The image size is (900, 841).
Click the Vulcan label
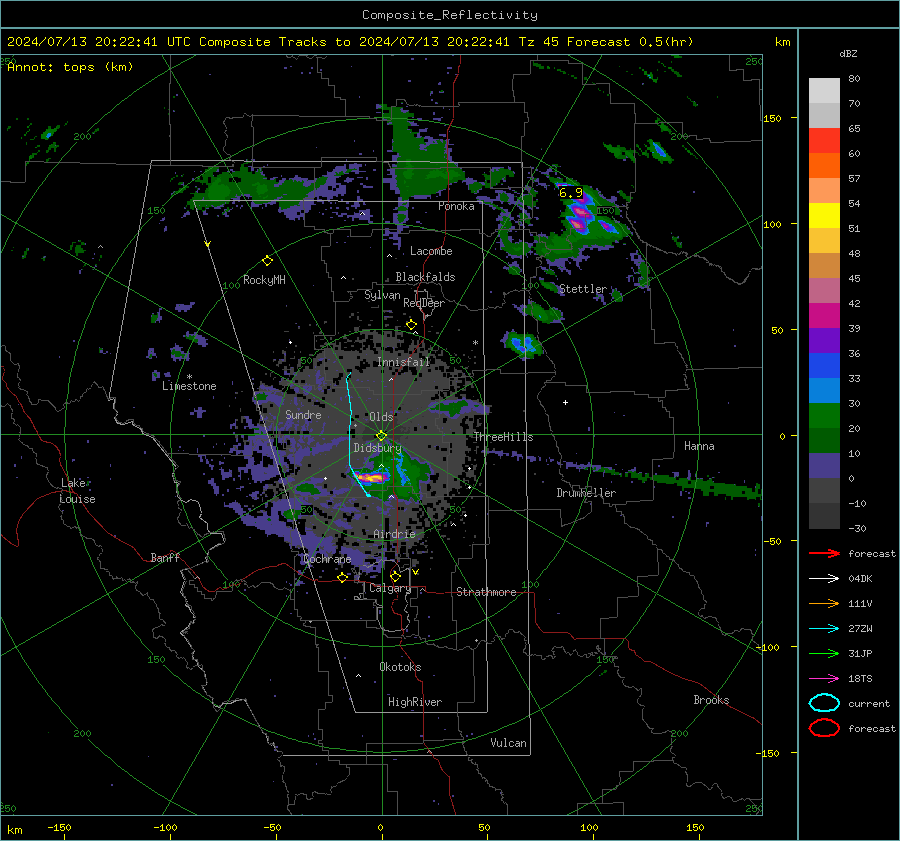(x=509, y=743)
